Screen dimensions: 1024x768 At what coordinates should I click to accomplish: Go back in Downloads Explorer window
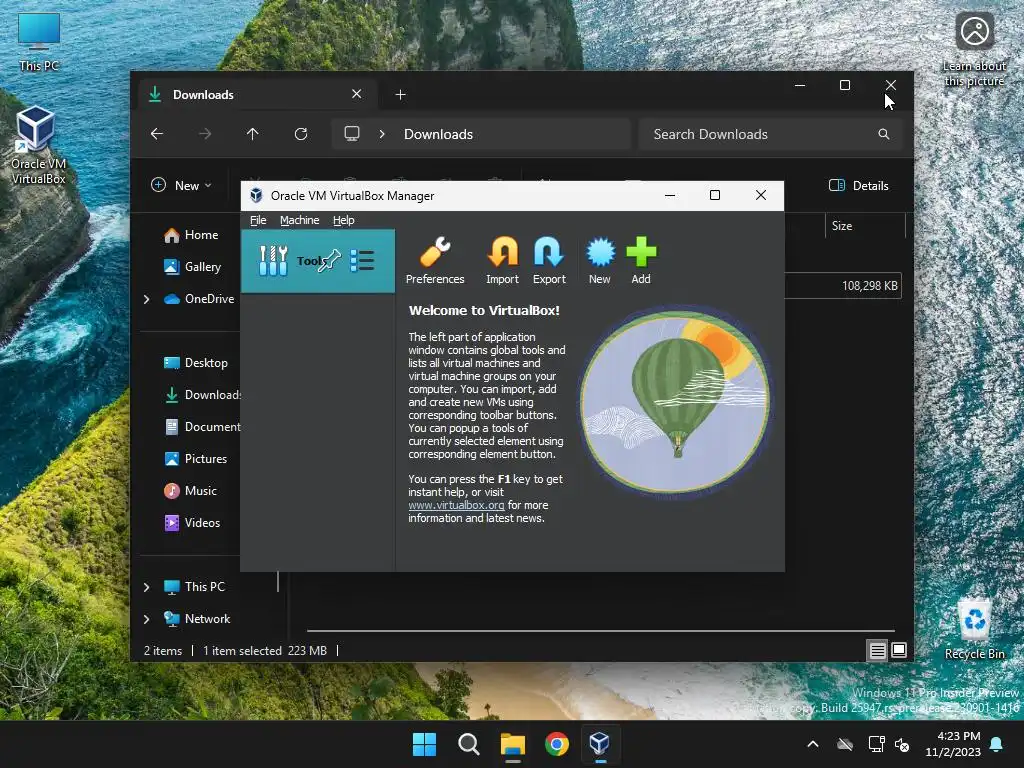tap(157, 134)
